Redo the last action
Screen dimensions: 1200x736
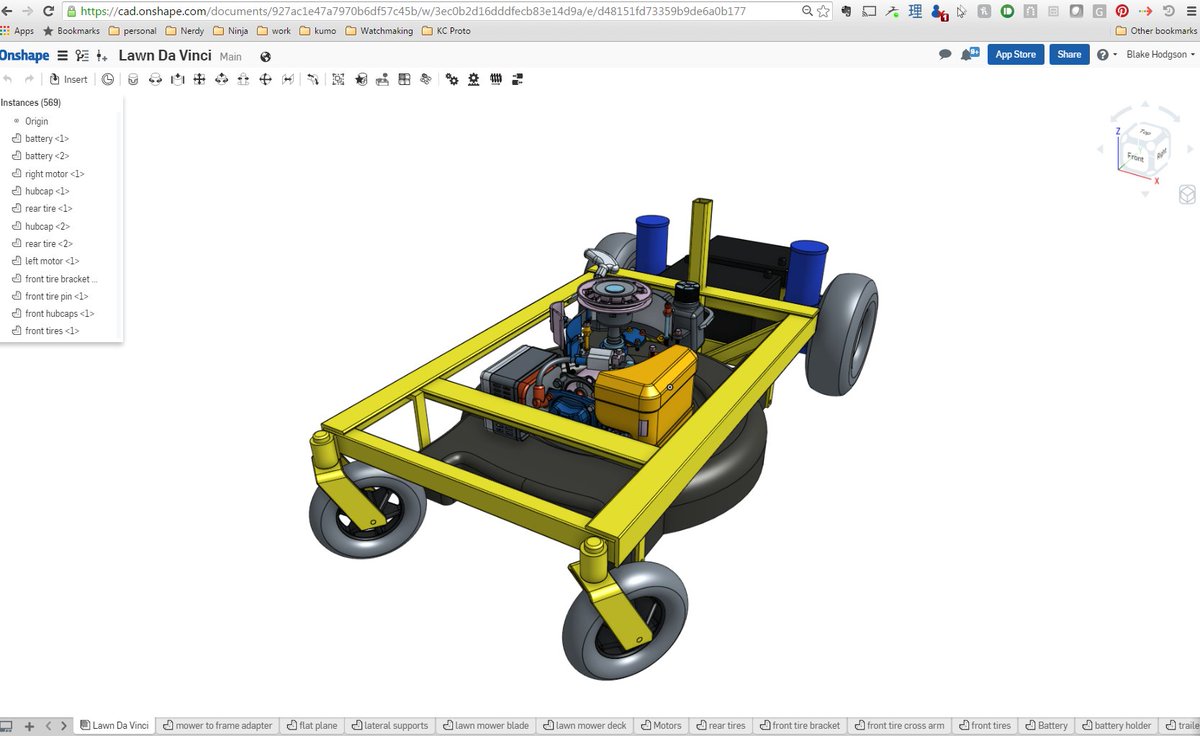pos(29,79)
